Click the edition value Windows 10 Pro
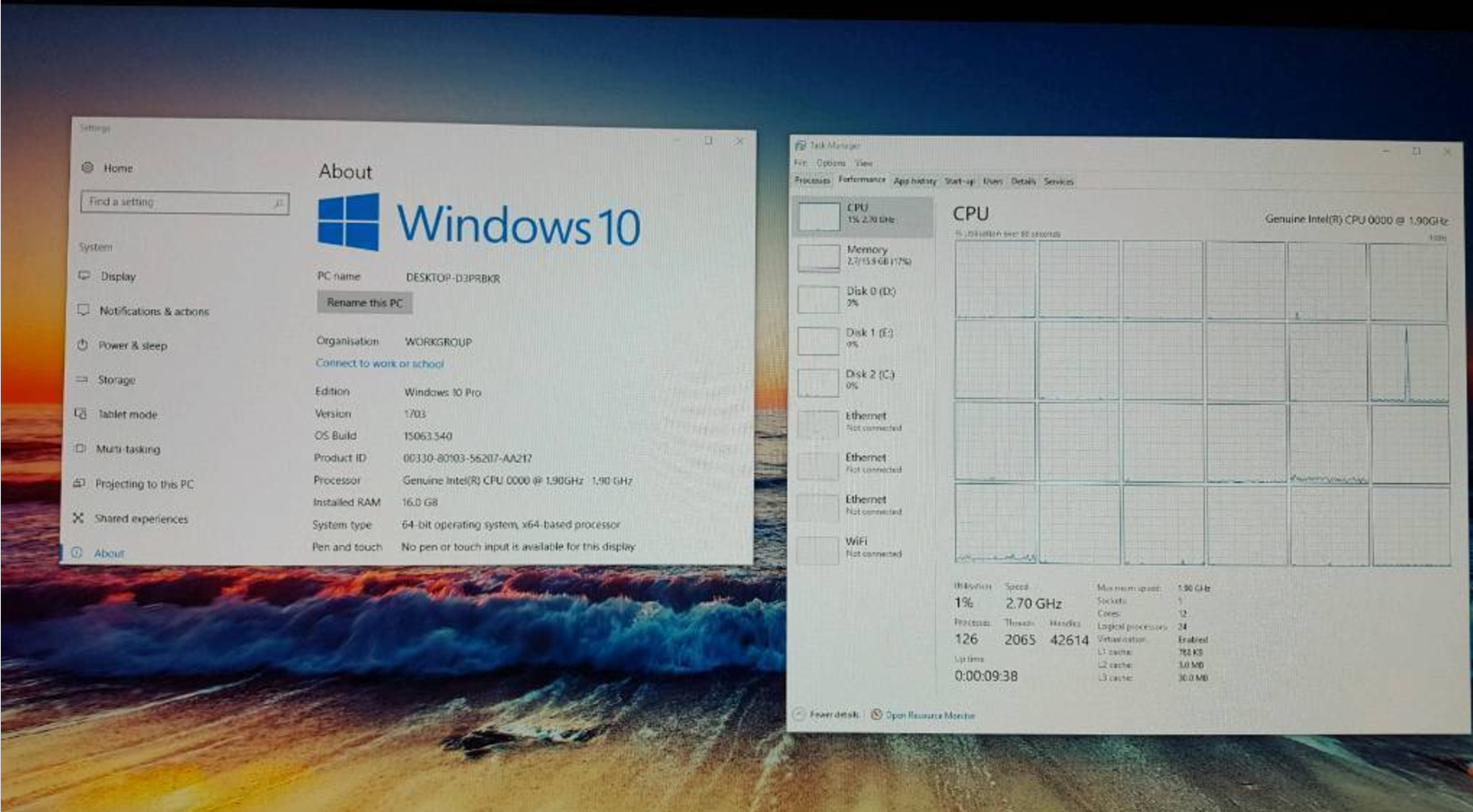This screenshot has height=812, width=1473. pyautogui.click(x=442, y=392)
